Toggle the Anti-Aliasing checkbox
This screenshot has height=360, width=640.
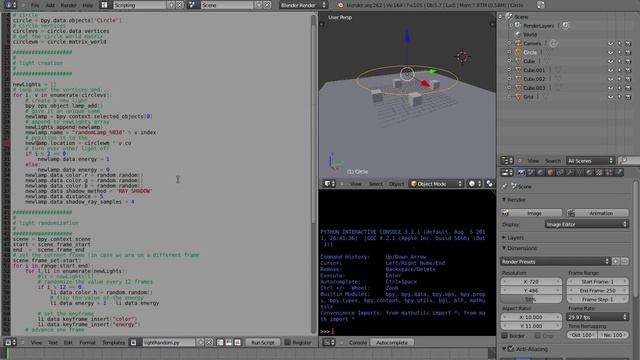511,349
